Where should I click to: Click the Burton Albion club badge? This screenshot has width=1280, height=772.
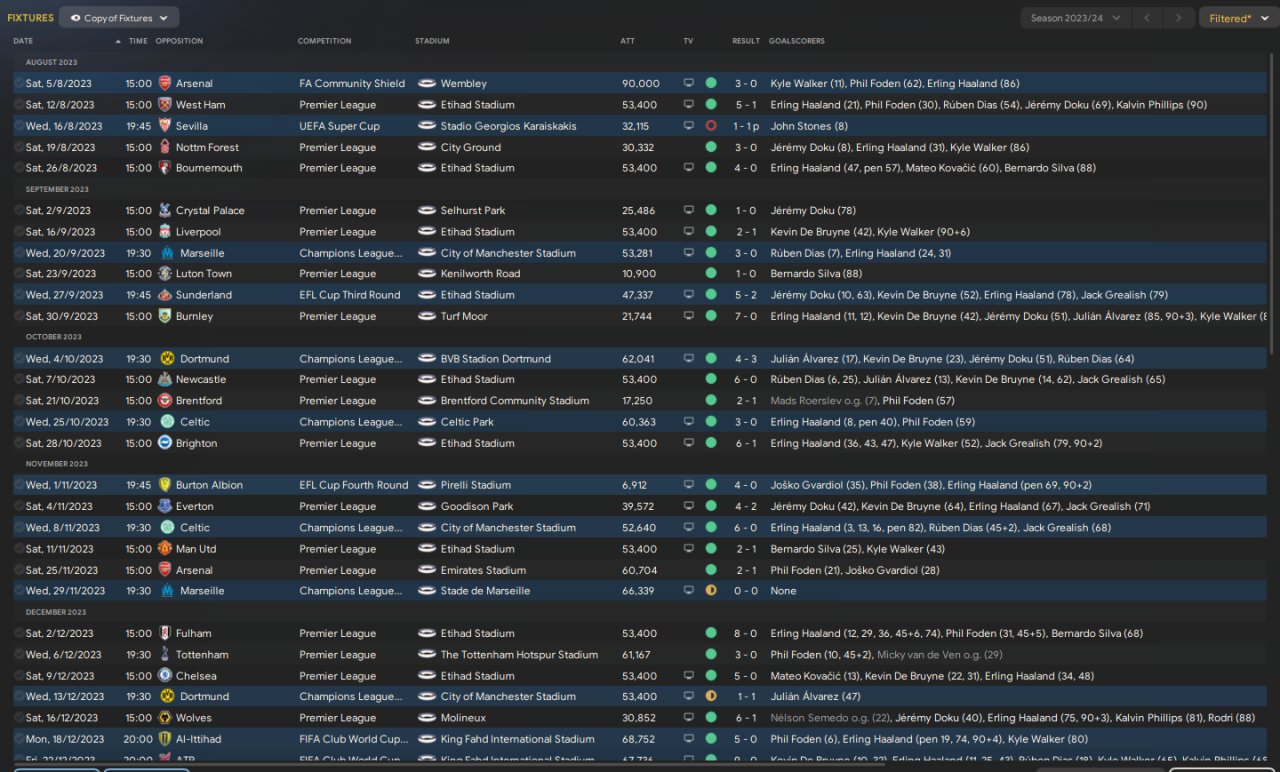tap(165, 485)
